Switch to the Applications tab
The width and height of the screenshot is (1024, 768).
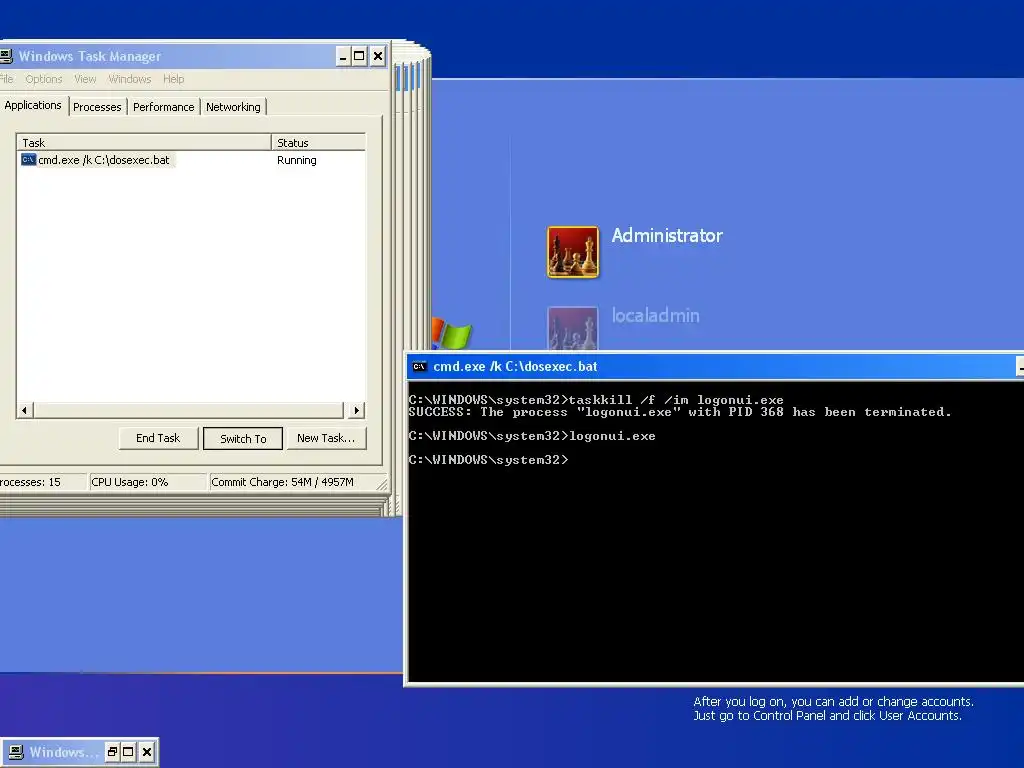point(33,105)
